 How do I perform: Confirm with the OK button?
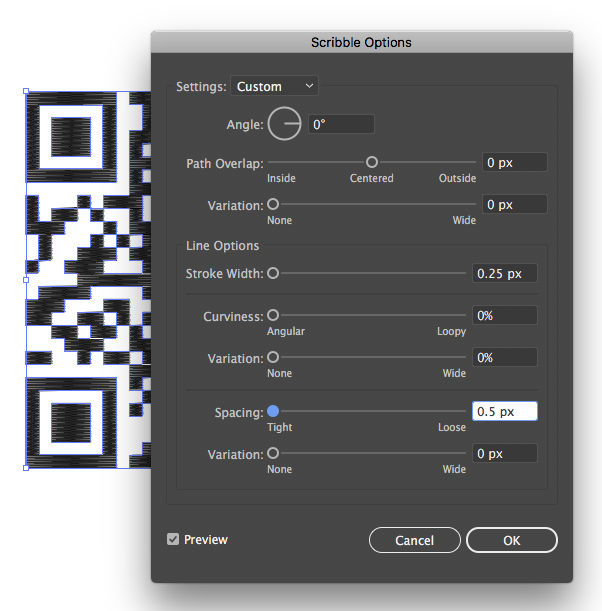click(512, 540)
